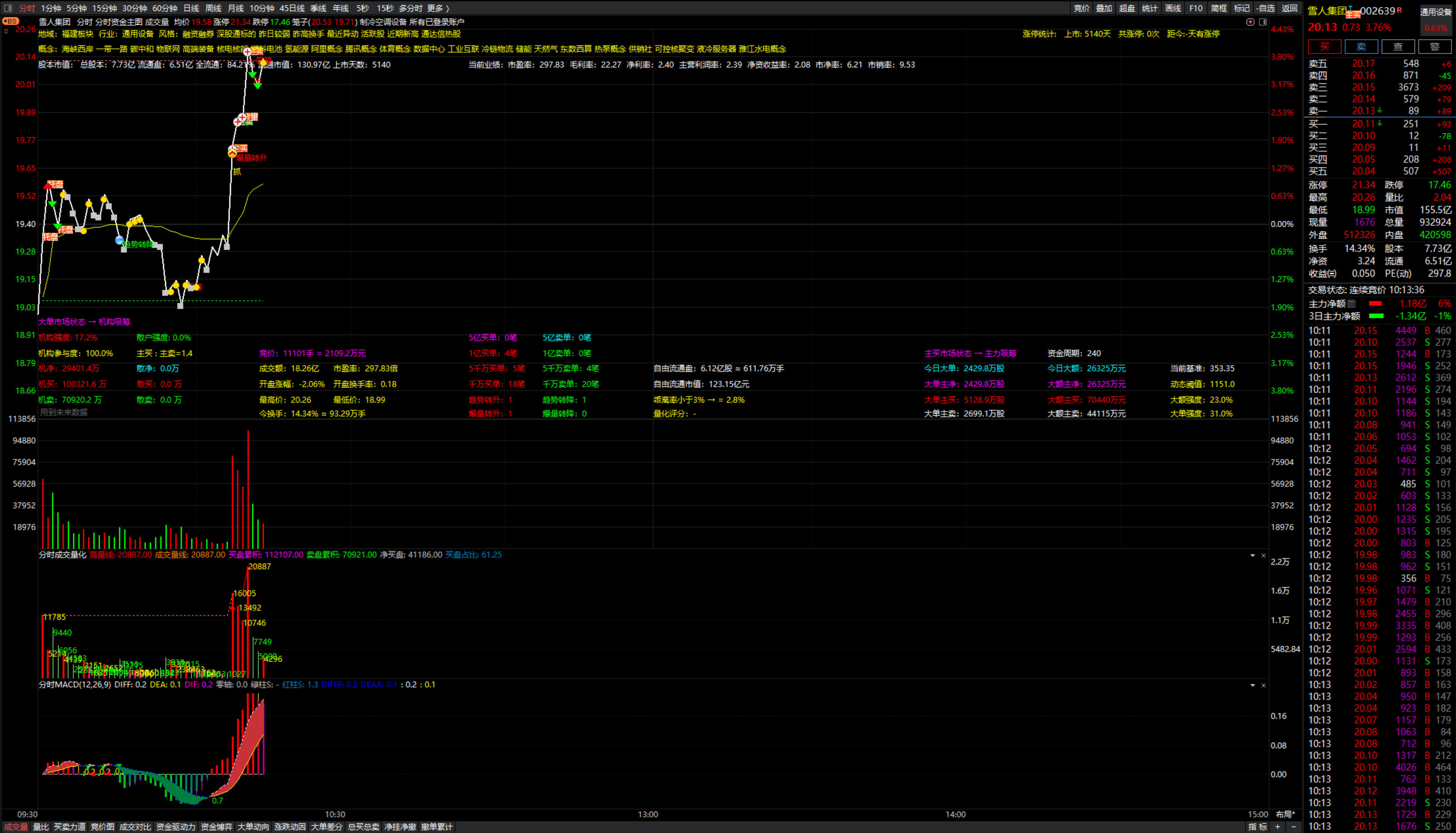Toggle the side panel layout icon
Screen dimensions: 1456x833
1263,22
